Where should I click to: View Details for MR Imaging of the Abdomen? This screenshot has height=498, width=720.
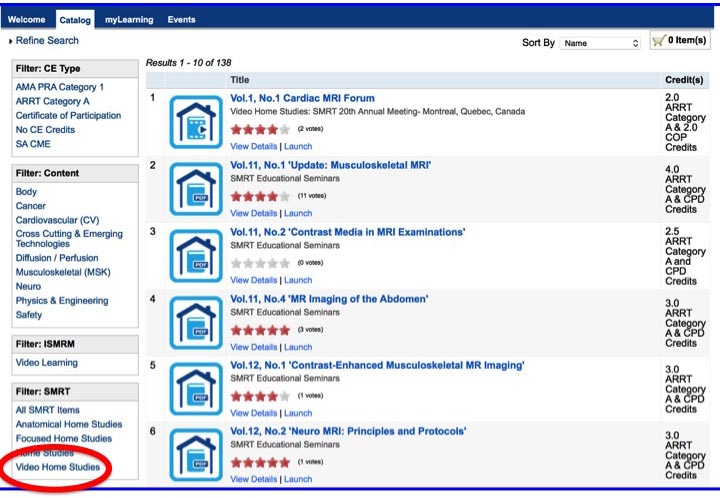coord(253,347)
